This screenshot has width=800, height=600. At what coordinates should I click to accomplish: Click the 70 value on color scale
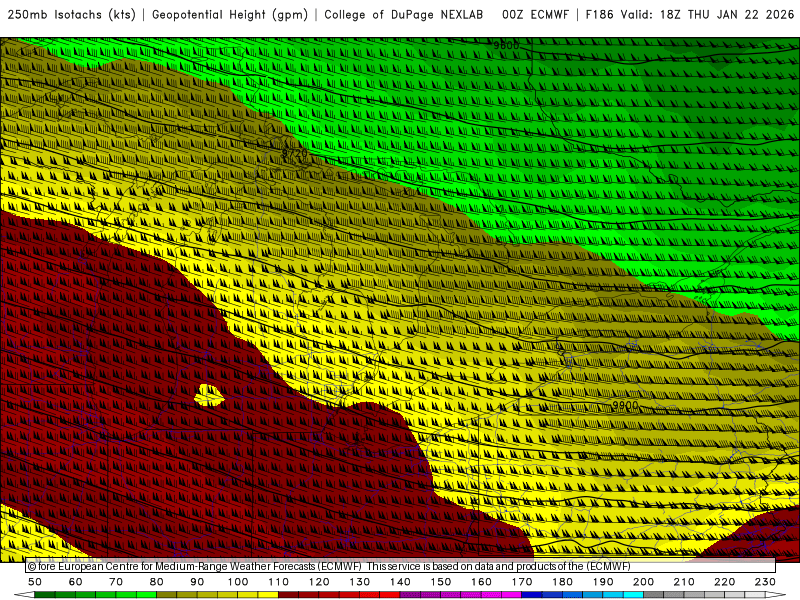pyautogui.click(x=116, y=582)
